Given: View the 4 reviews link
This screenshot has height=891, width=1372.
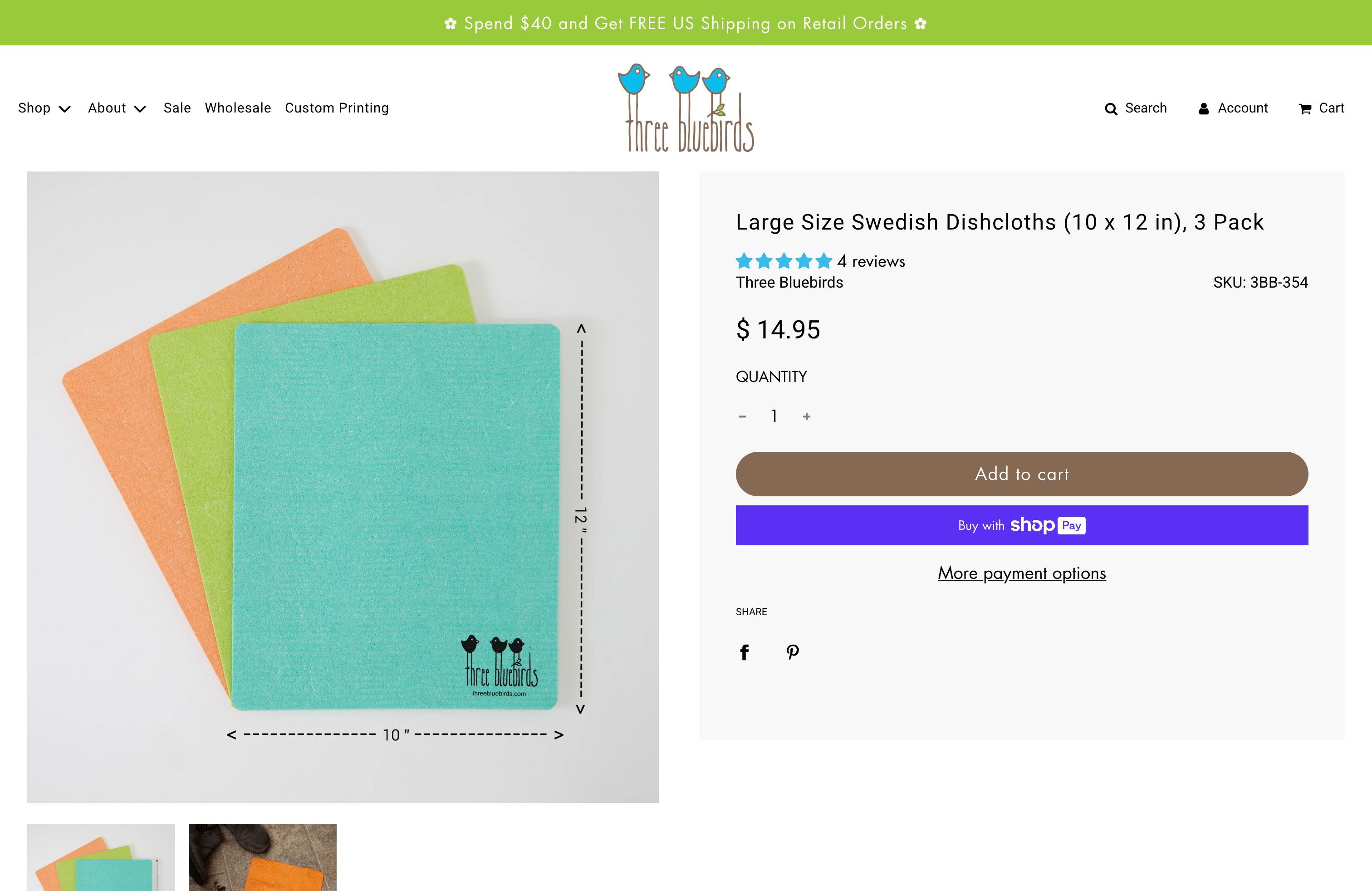Looking at the screenshot, I should click(x=871, y=261).
